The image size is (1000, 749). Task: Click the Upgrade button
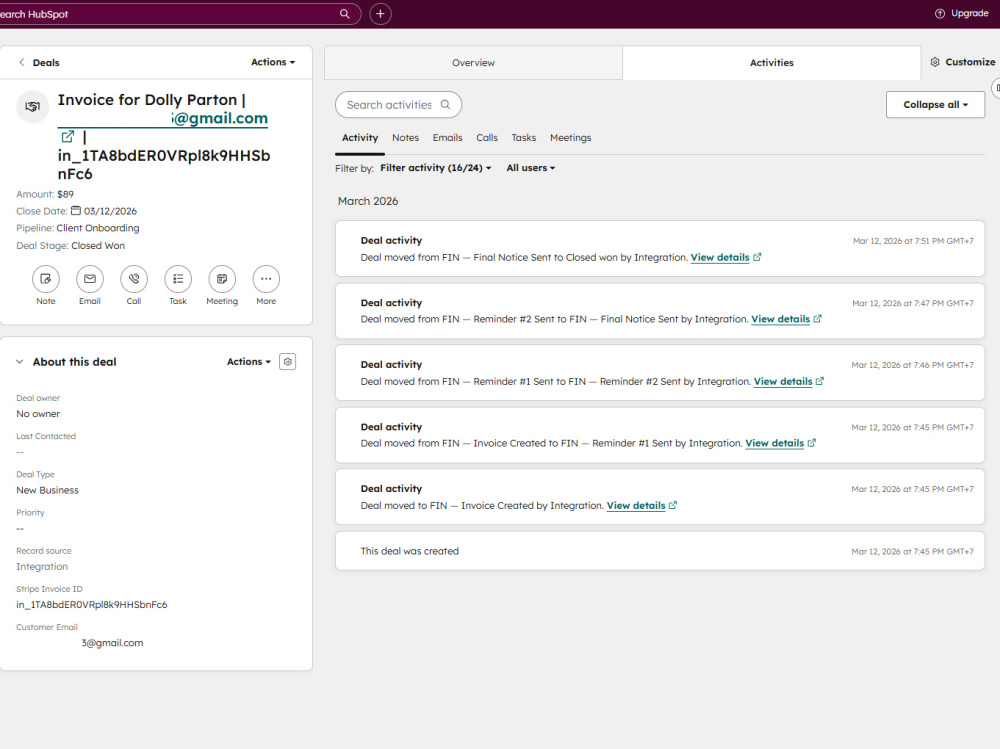[x=962, y=13]
